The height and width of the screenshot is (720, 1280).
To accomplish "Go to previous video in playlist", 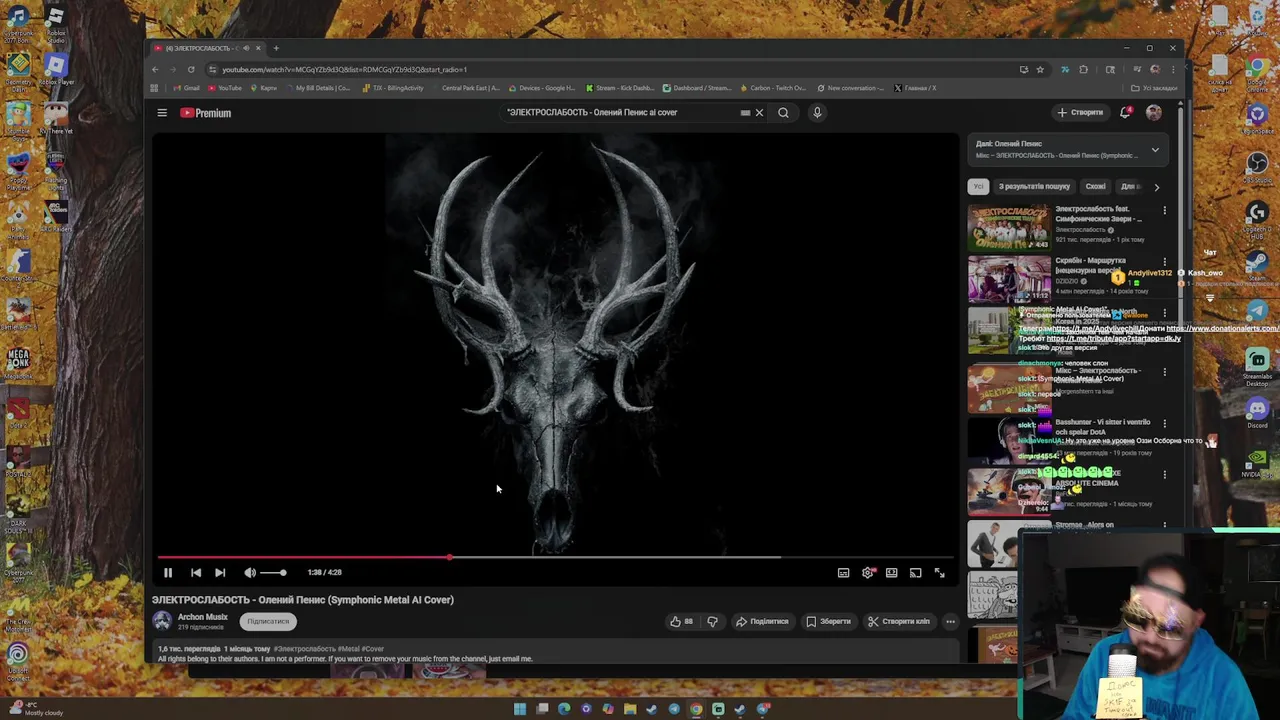I will 196,572.
